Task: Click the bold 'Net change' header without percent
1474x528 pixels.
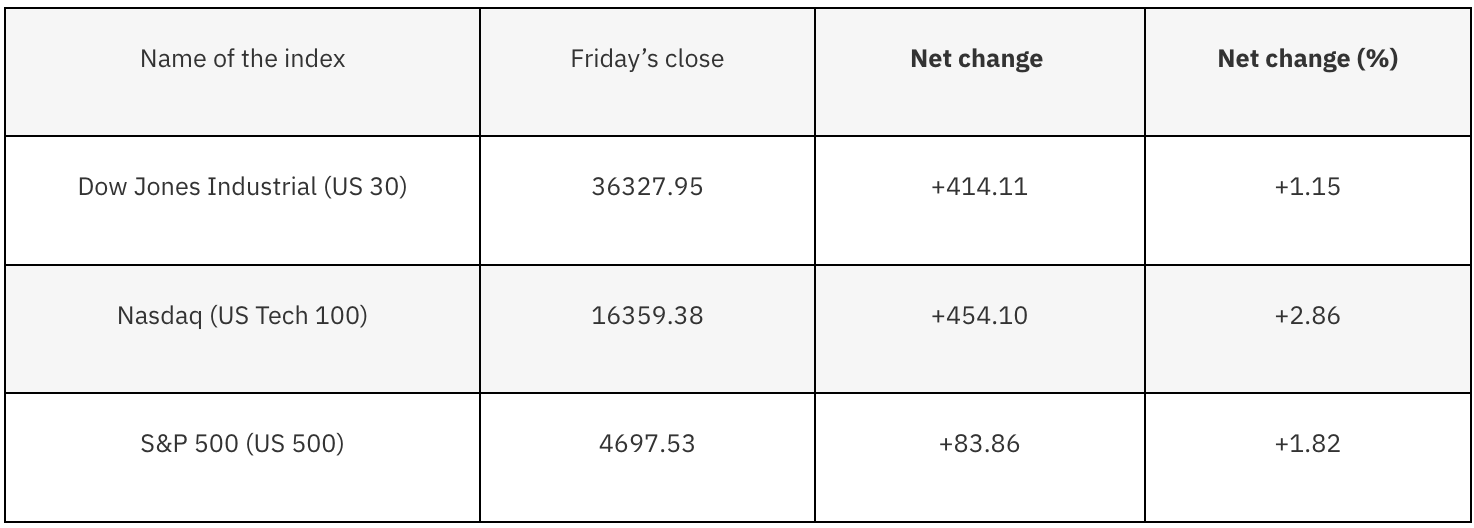Action: pos(976,59)
